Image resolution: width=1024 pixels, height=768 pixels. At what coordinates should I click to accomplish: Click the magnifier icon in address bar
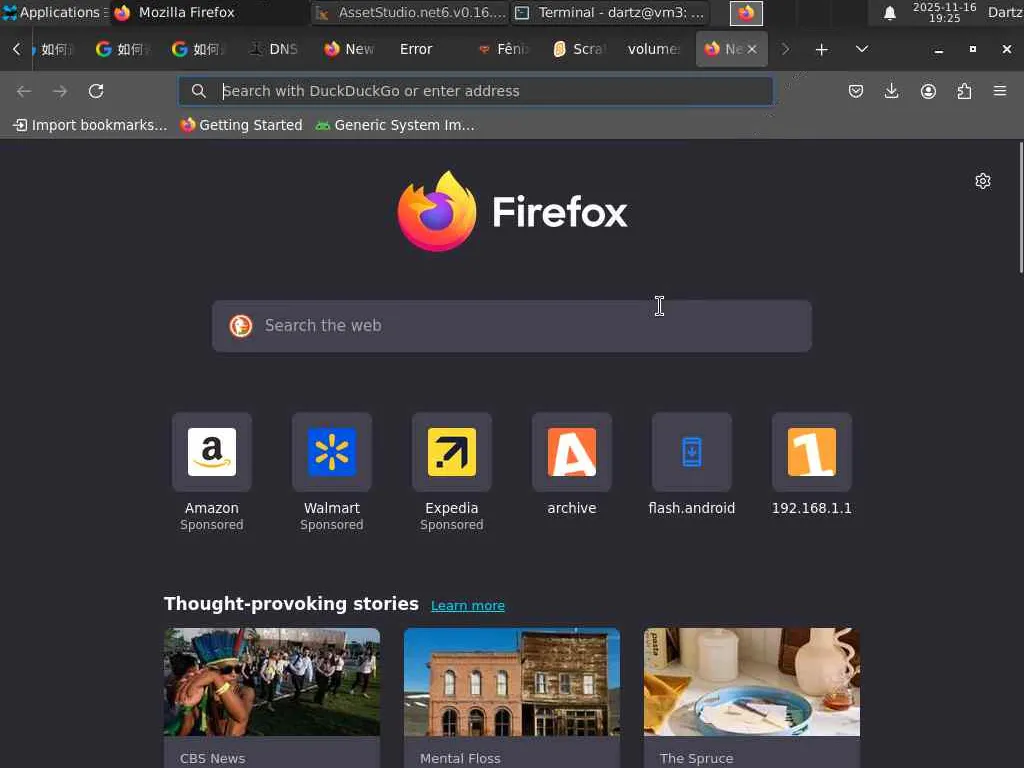(x=199, y=91)
